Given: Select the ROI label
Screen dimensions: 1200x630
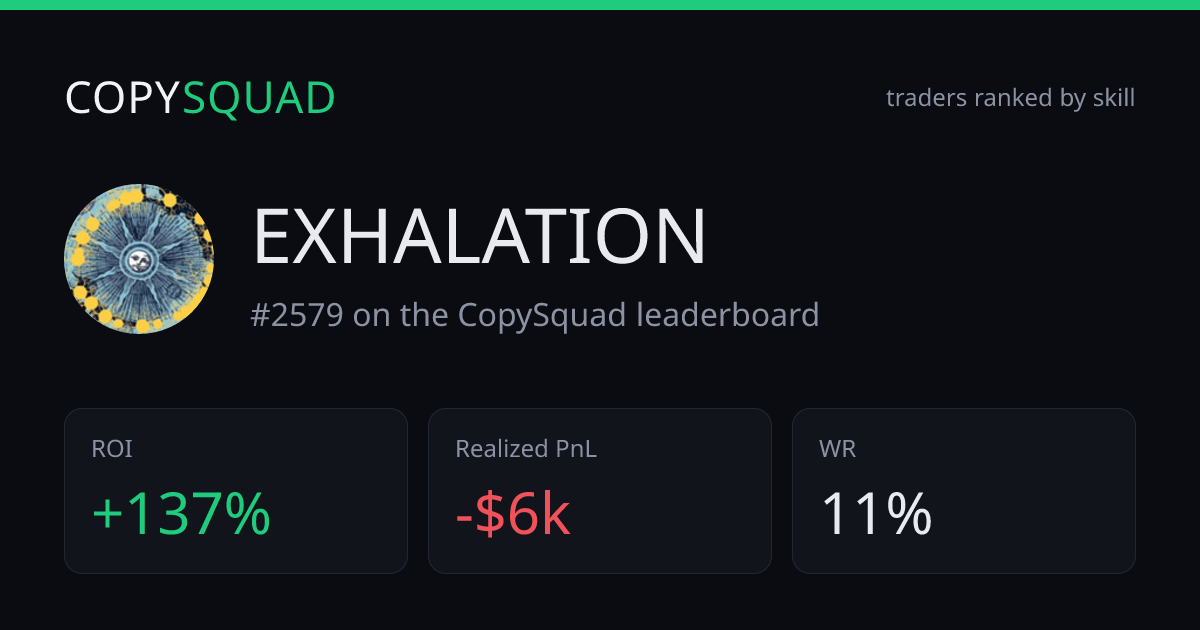Looking at the screenshot, I should pos(112,449).
